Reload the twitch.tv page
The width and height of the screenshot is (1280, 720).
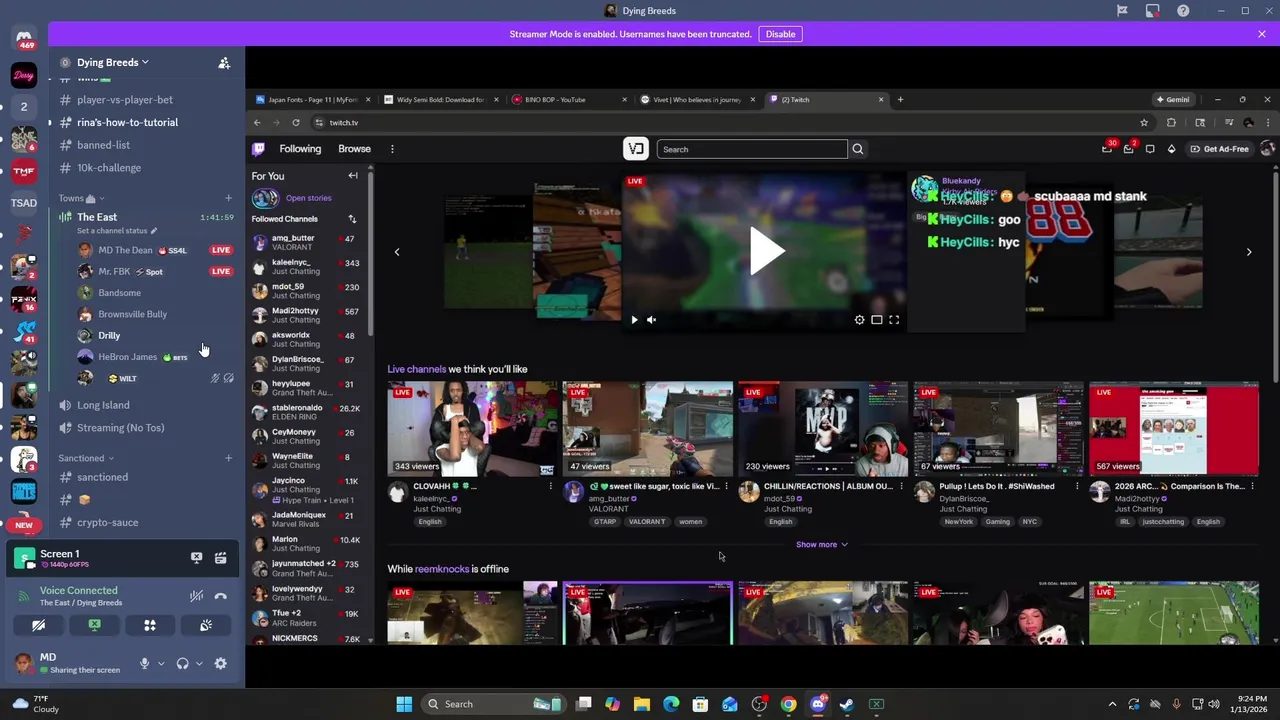(x=296, y=122)
